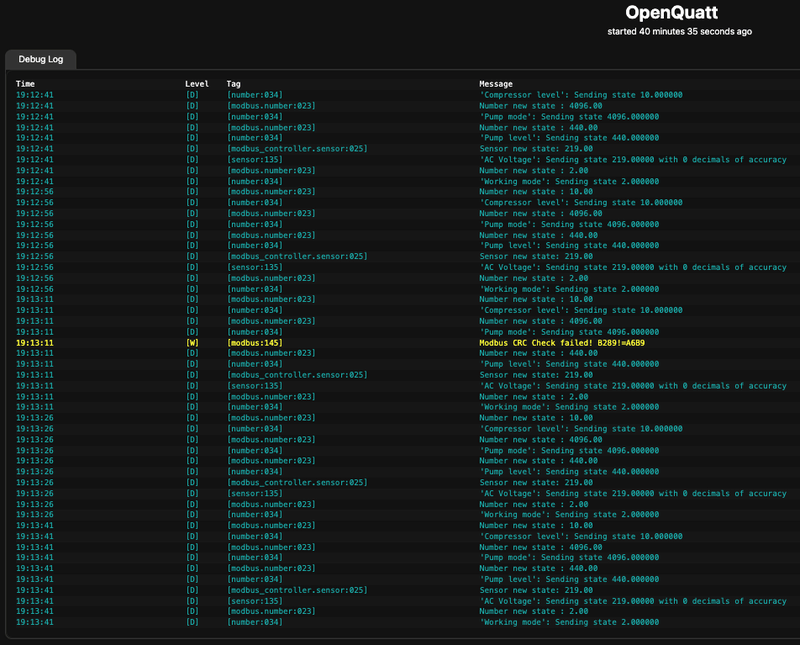Click the [W] warning level marker
This screenshot has height=645, width=800.
click(x=192, y=343)
